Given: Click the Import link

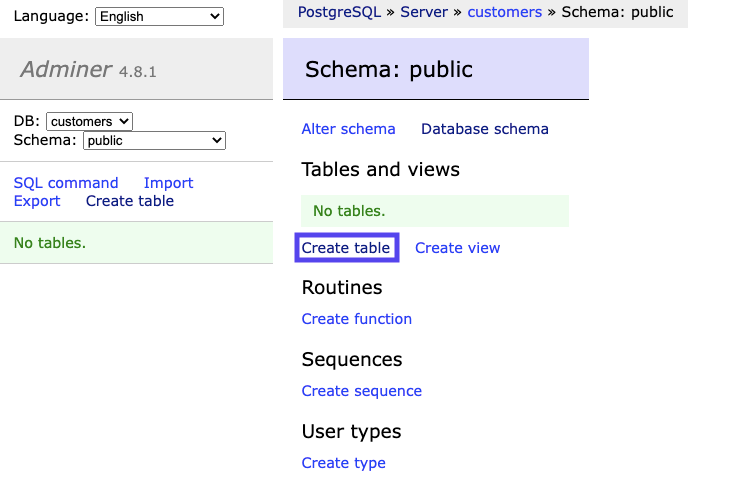Looking at the screenshot, I should click(x=168, y=183).
